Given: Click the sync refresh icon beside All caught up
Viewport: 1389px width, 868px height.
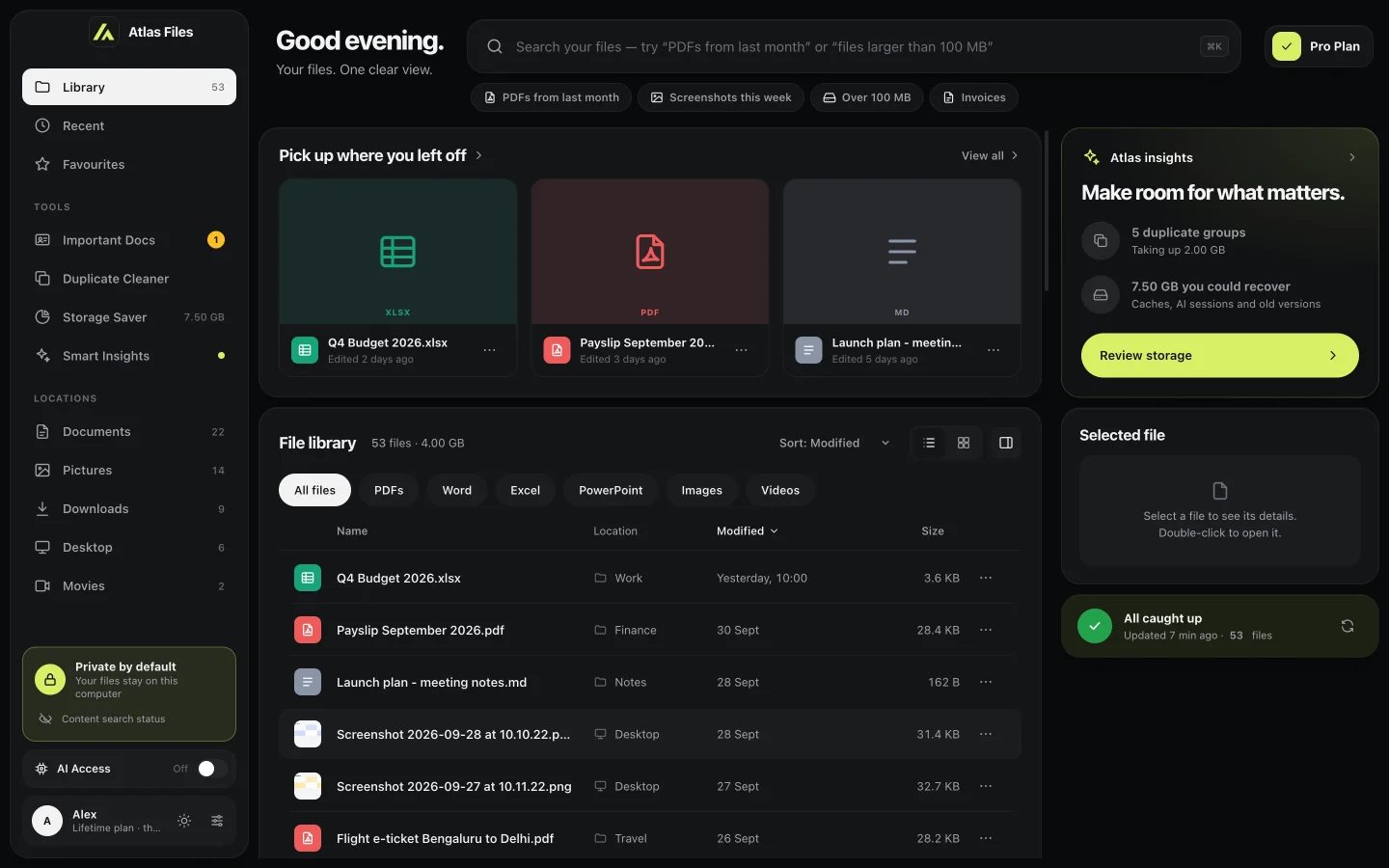Looking at the screenshot, I should (1348, 626).
